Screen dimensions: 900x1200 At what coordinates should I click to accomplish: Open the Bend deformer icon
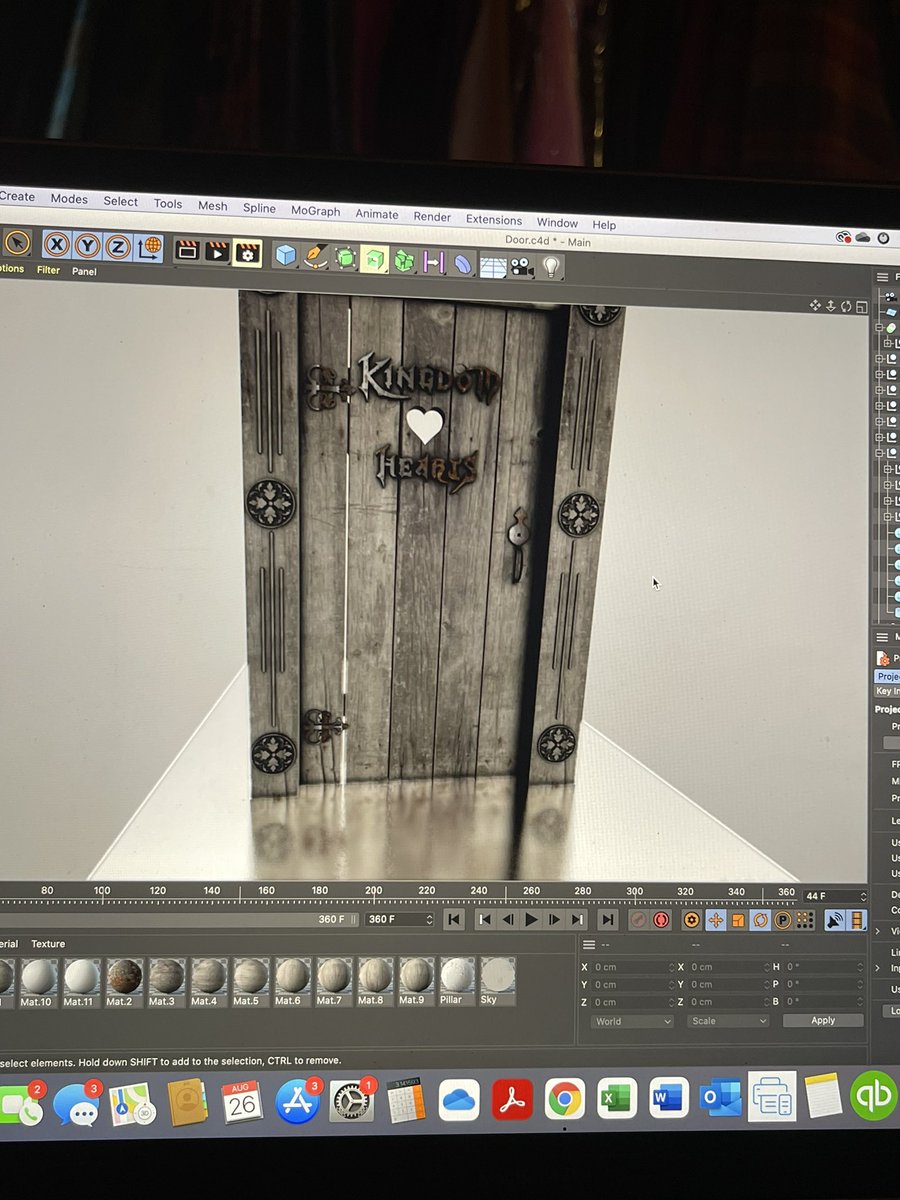click(x=462, y=264)
